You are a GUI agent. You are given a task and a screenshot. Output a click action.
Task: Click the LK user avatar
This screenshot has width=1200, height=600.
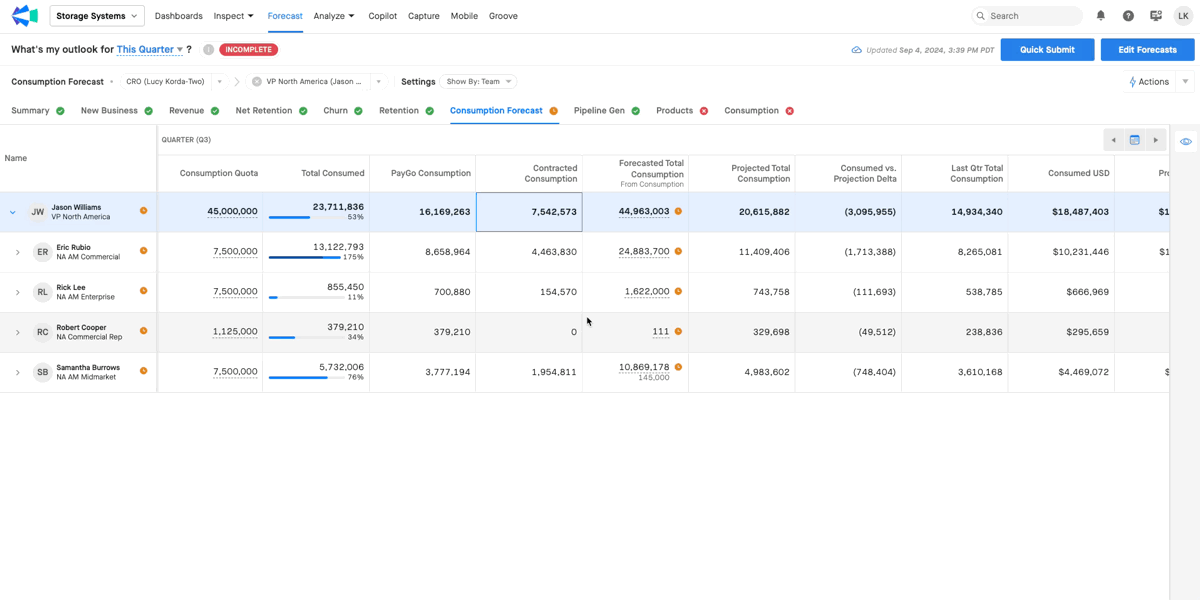pos(1183,16)
